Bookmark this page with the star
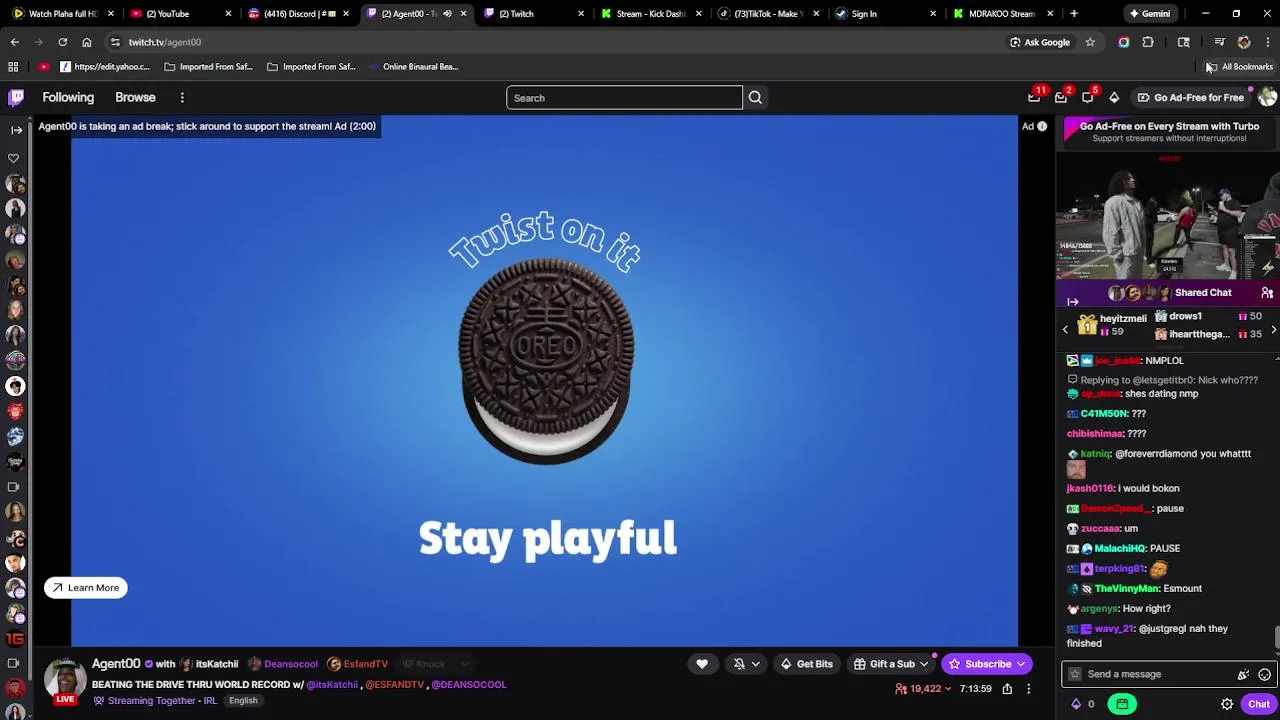1280x720 pixels. pos(1090,42)
